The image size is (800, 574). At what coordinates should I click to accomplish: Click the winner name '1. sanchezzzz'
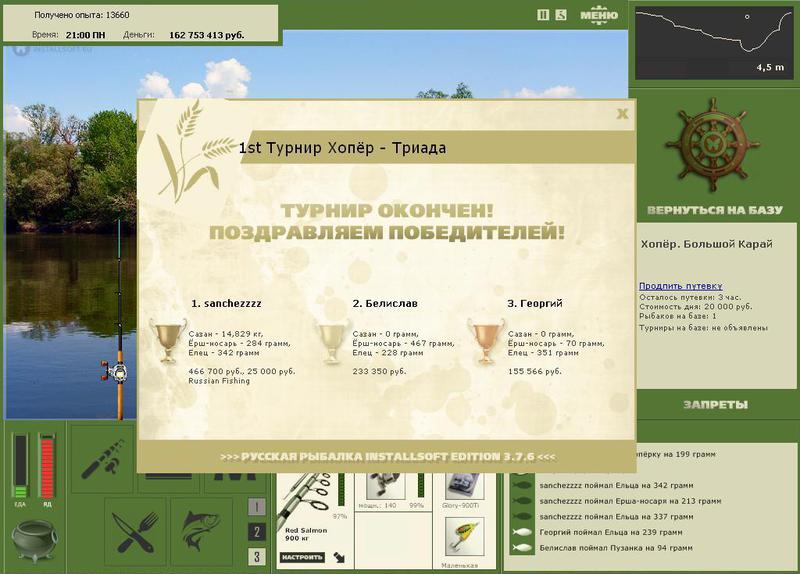coord(226,304)
